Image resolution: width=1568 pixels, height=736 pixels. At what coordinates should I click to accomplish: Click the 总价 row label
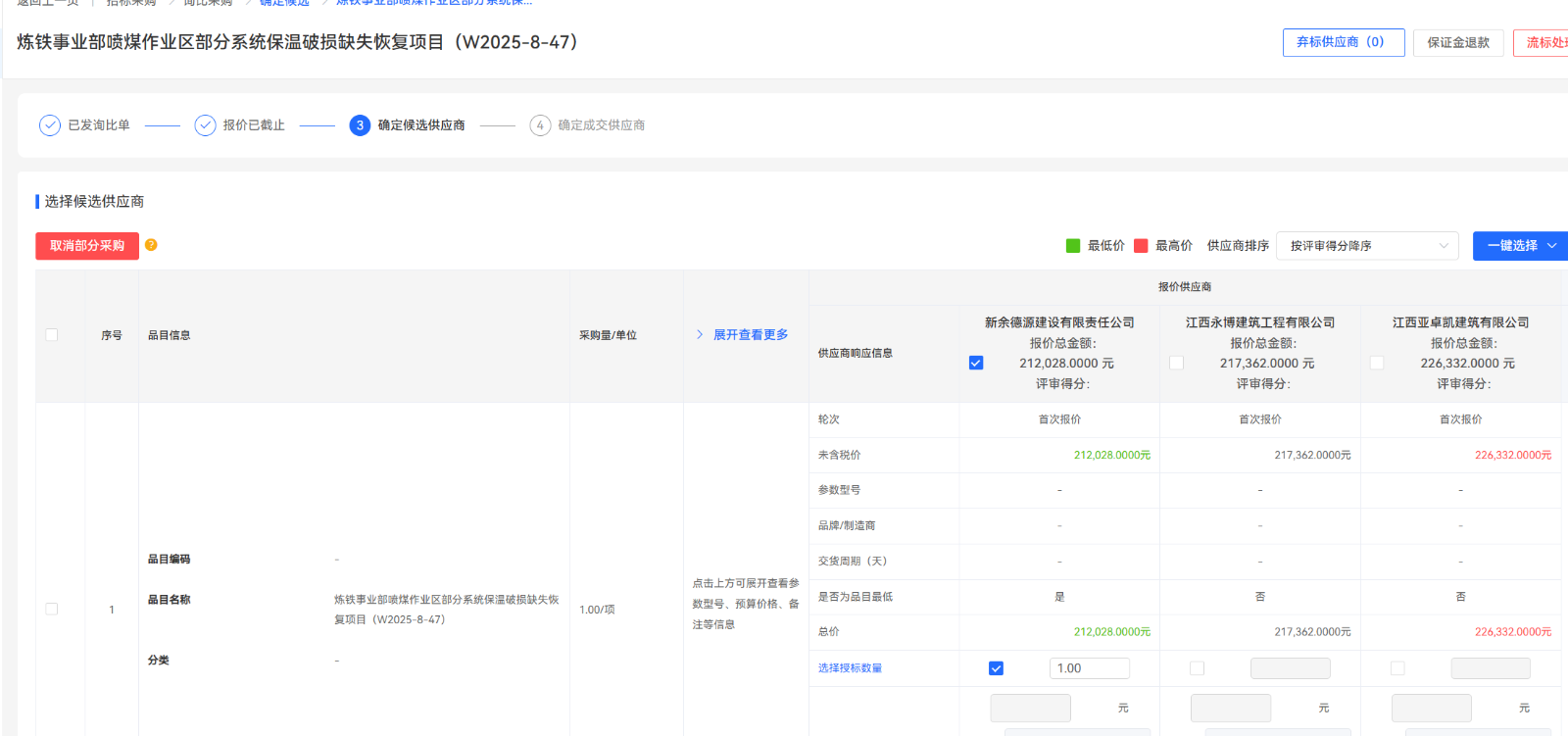(x=829, y=632)
